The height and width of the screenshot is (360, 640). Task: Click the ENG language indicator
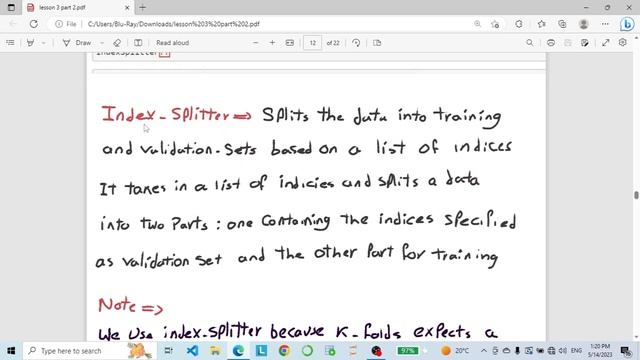pos(576,351)
